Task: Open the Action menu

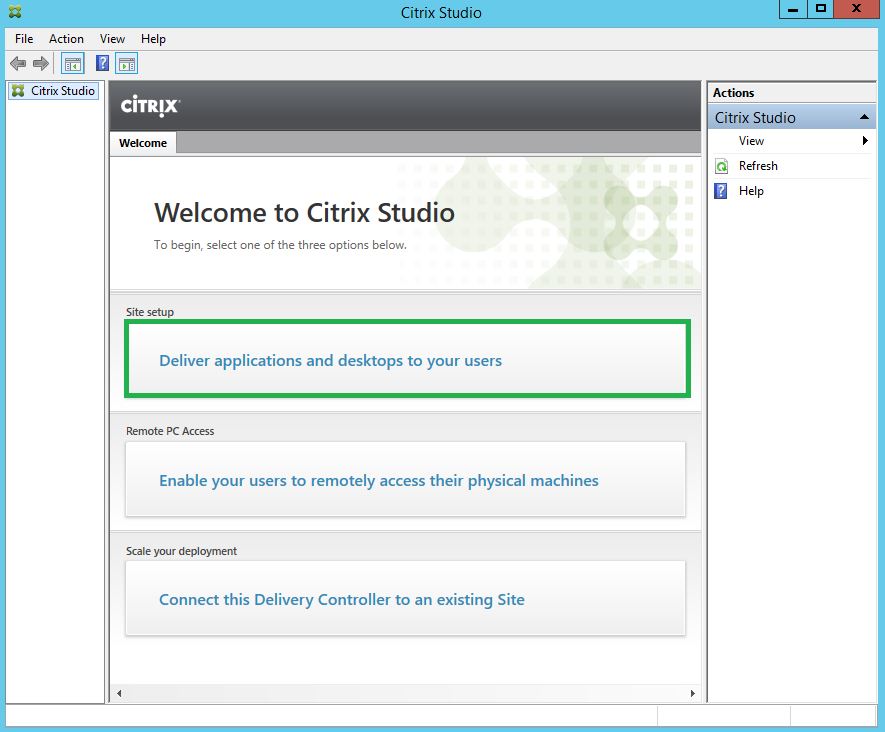Action: pyautogui.click(x=66, y=39)
